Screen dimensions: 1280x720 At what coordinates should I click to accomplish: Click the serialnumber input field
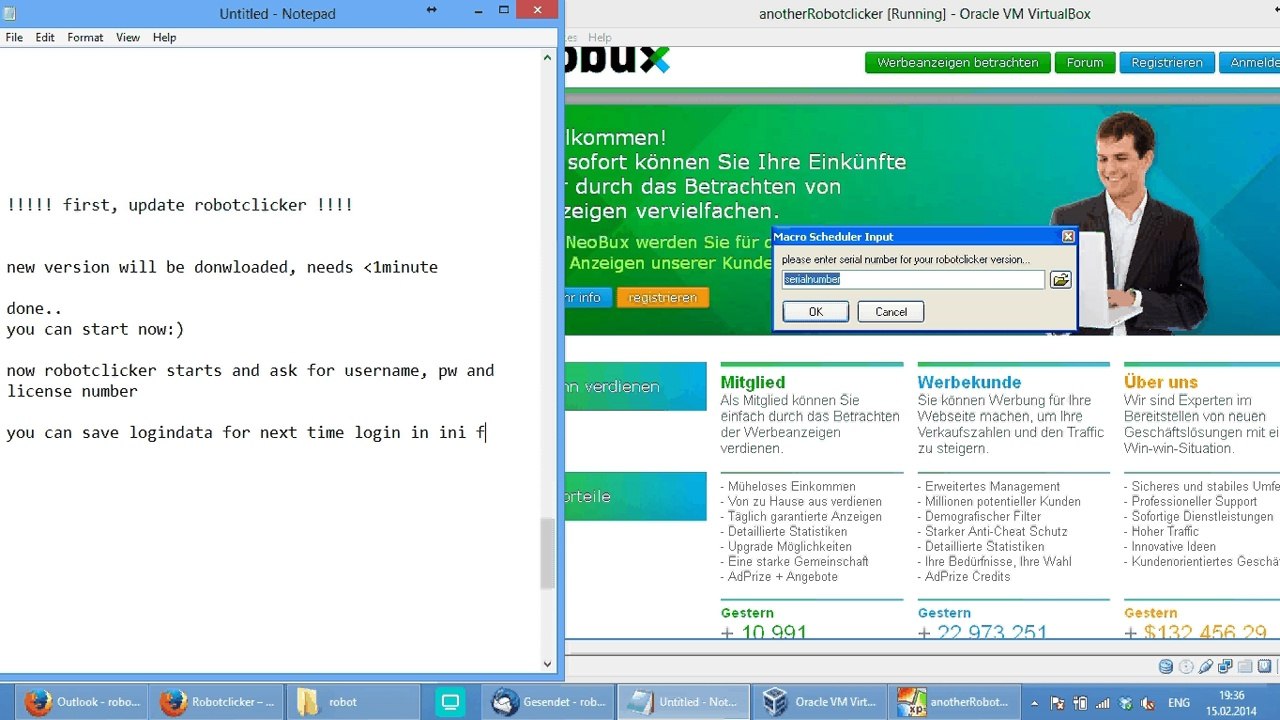(913, 280)
